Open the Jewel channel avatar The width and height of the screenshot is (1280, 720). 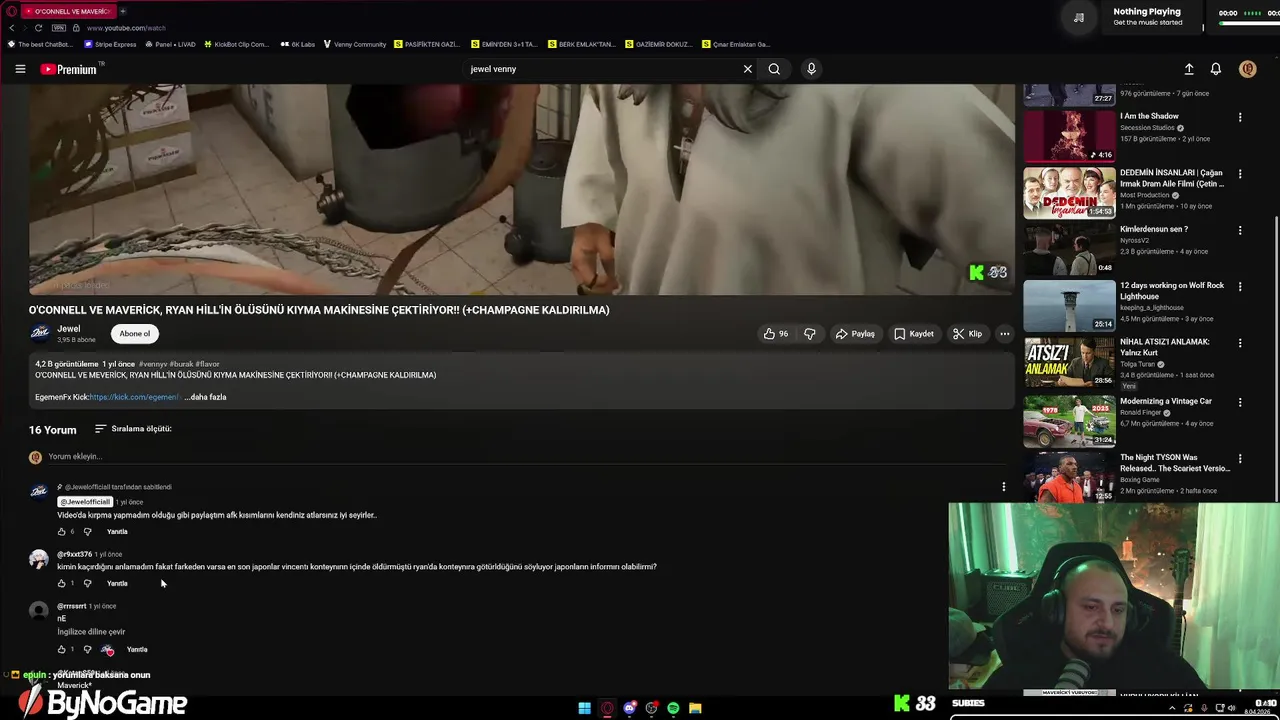[40, 334]
